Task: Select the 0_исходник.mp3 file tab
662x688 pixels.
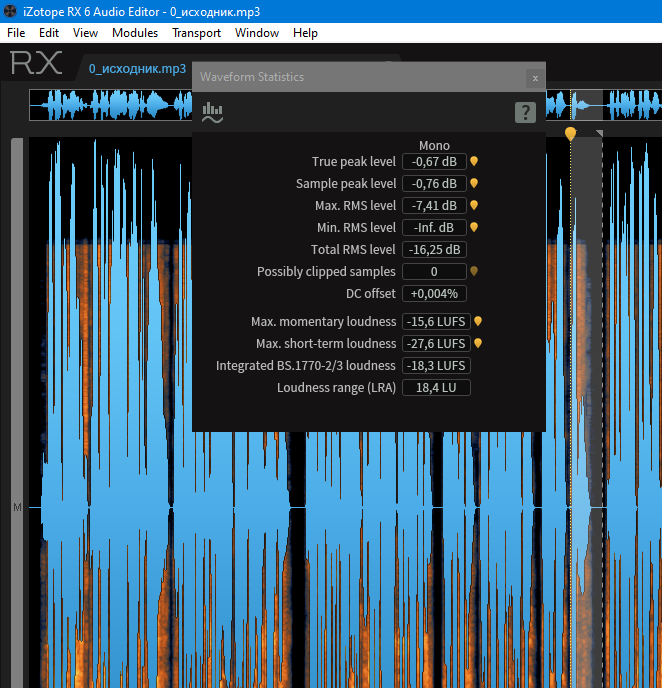Action: (x=137, y=69)
